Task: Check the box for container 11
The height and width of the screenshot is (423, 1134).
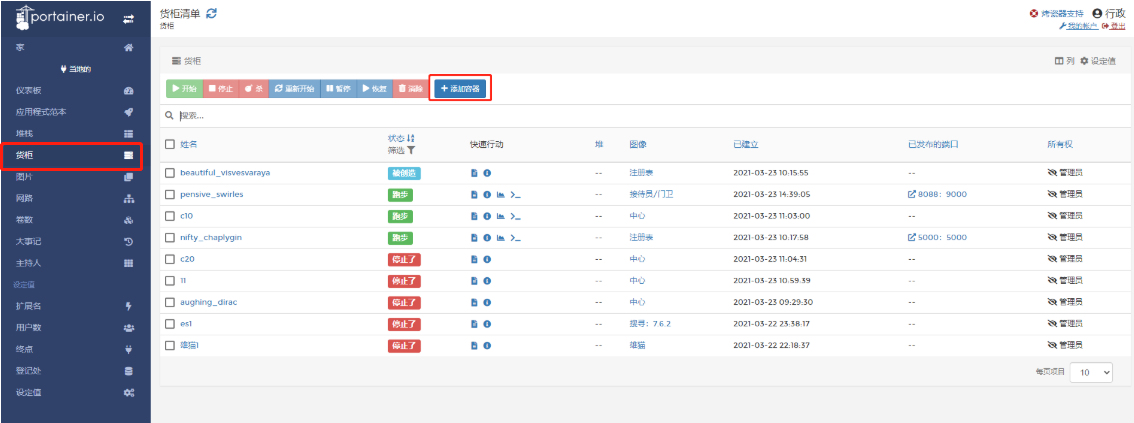Action: pos(170,281)
